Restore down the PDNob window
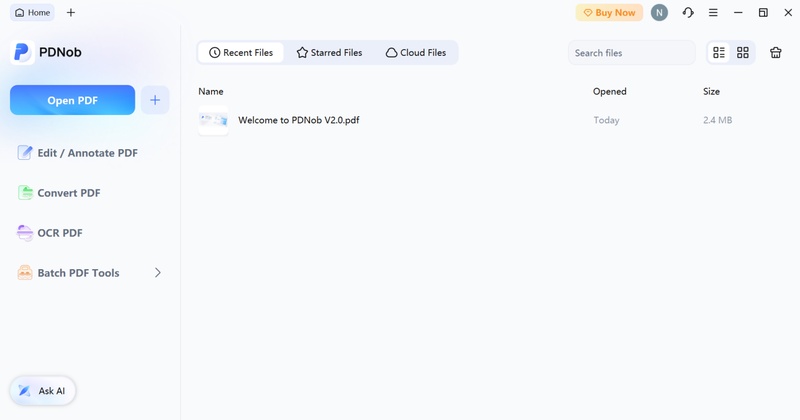Viewport: 800px width, 420px height. click(763, 13)
